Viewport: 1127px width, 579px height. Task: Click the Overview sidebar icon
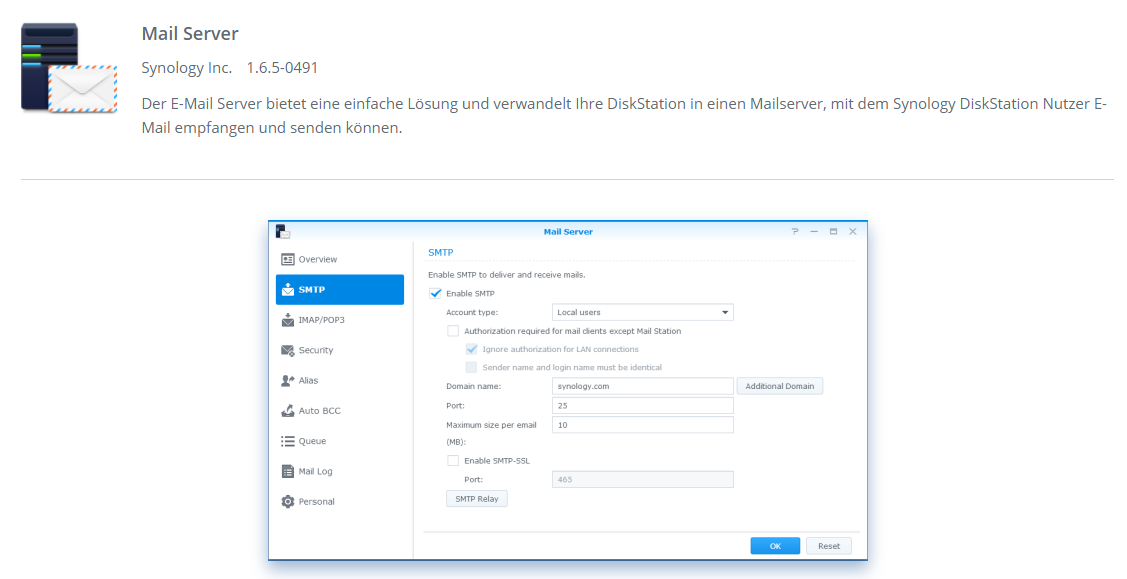tap(288, 259)
